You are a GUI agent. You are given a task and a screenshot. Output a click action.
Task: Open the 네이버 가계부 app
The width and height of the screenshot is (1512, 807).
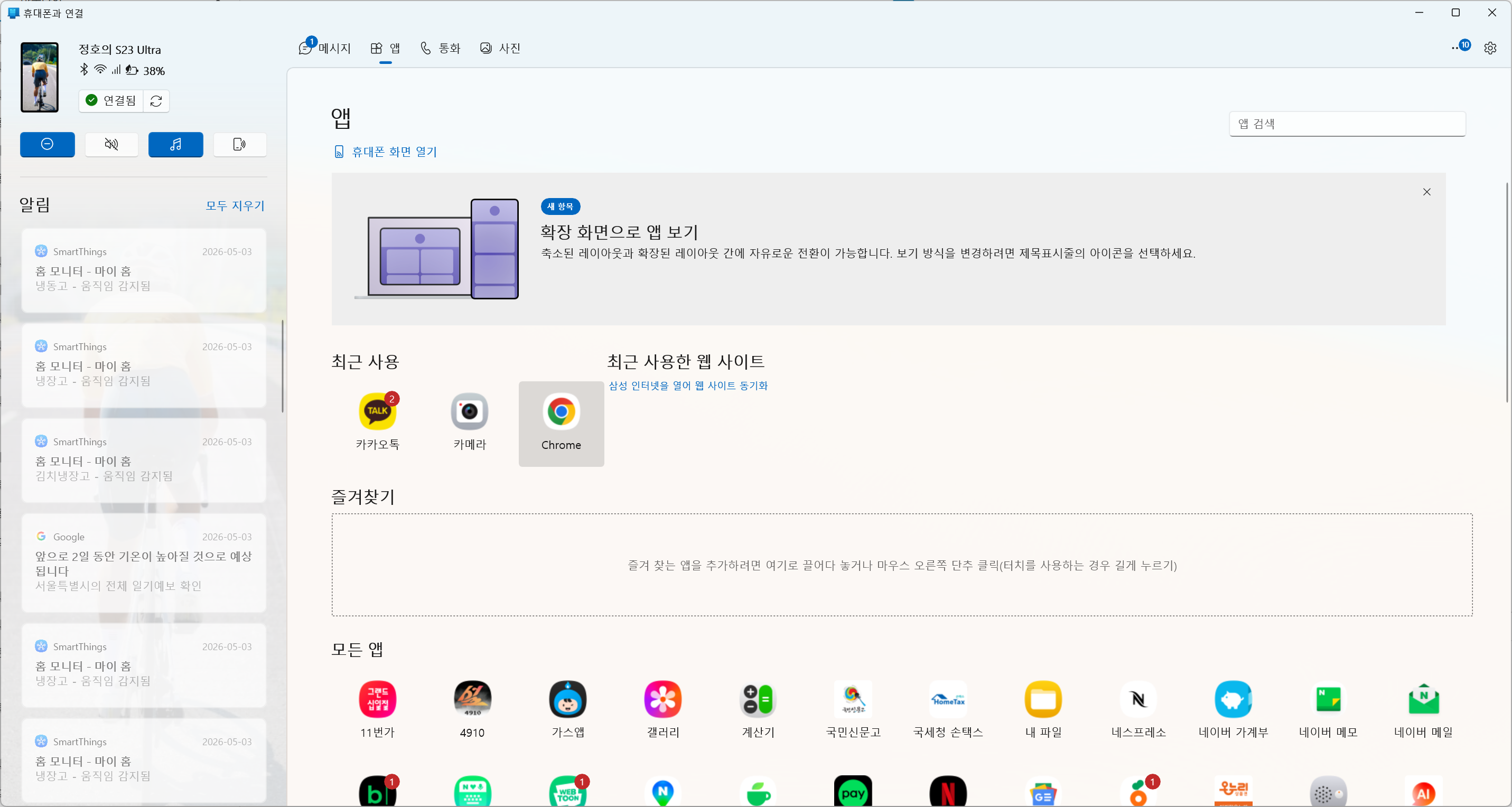1233,710
